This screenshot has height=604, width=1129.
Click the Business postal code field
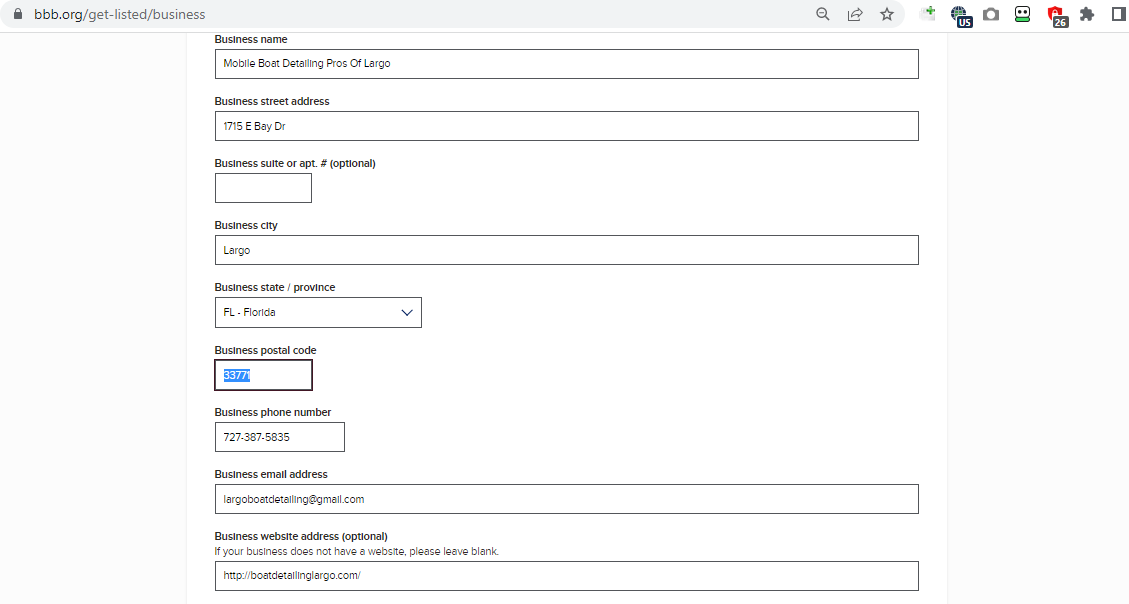click(x=264, y=375)
